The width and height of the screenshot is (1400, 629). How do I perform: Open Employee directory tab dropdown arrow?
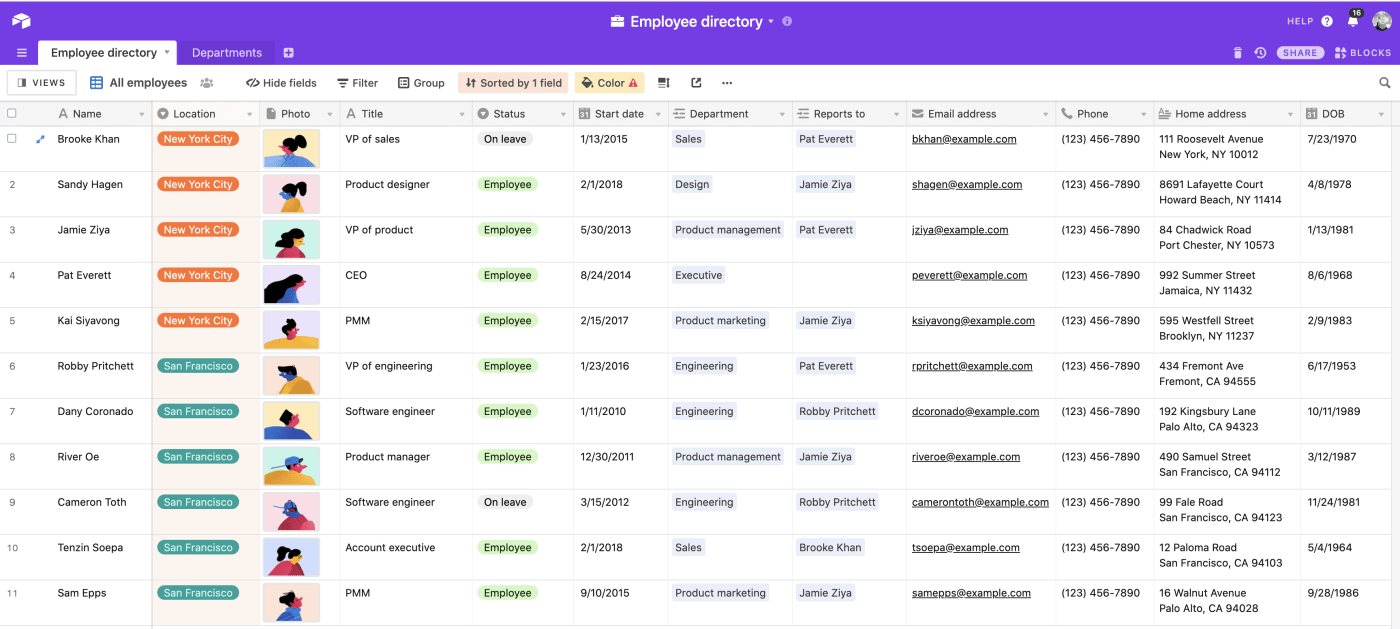(x=167, y=53)
